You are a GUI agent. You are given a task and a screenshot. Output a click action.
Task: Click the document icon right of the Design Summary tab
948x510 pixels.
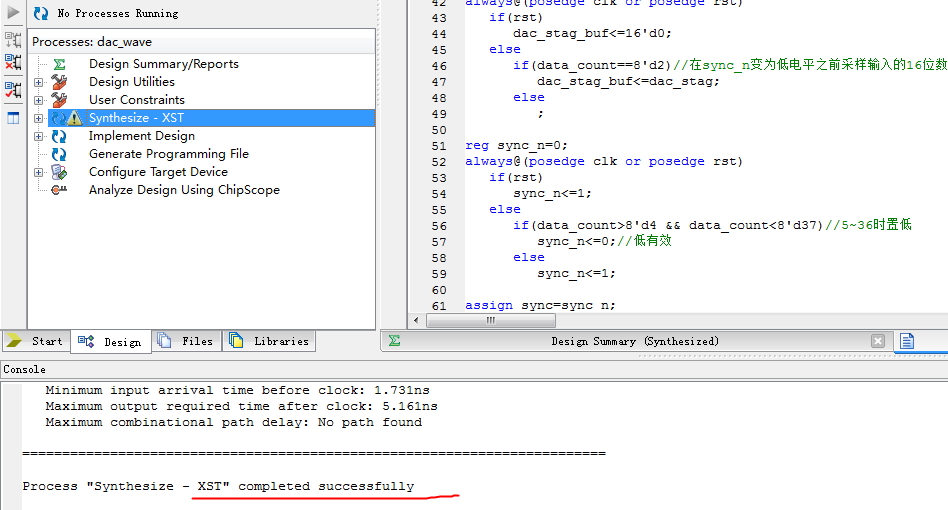[906, 341]
